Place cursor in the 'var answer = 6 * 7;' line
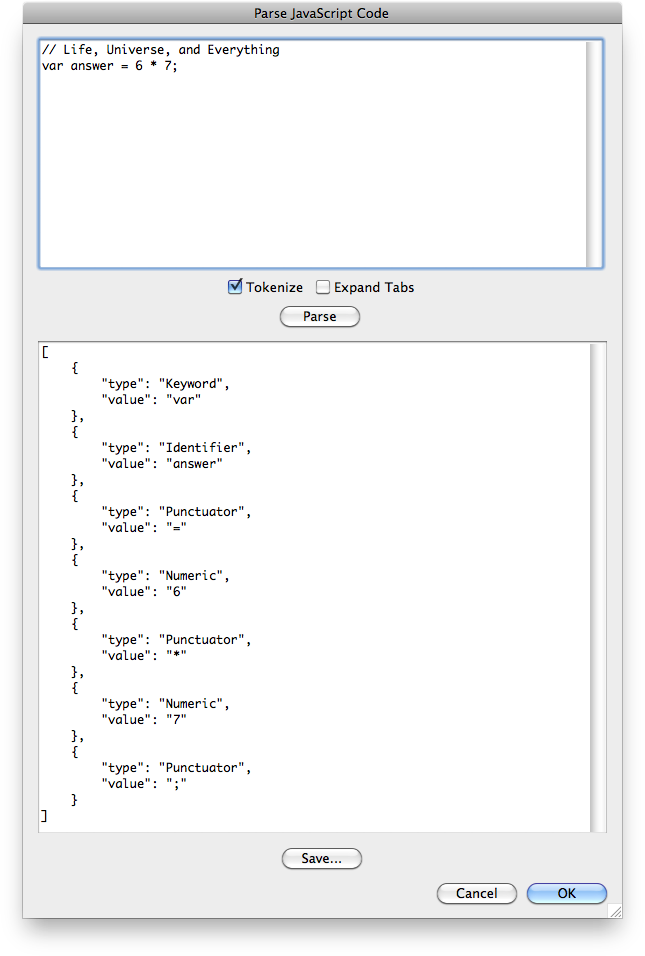 coord(110,66)
